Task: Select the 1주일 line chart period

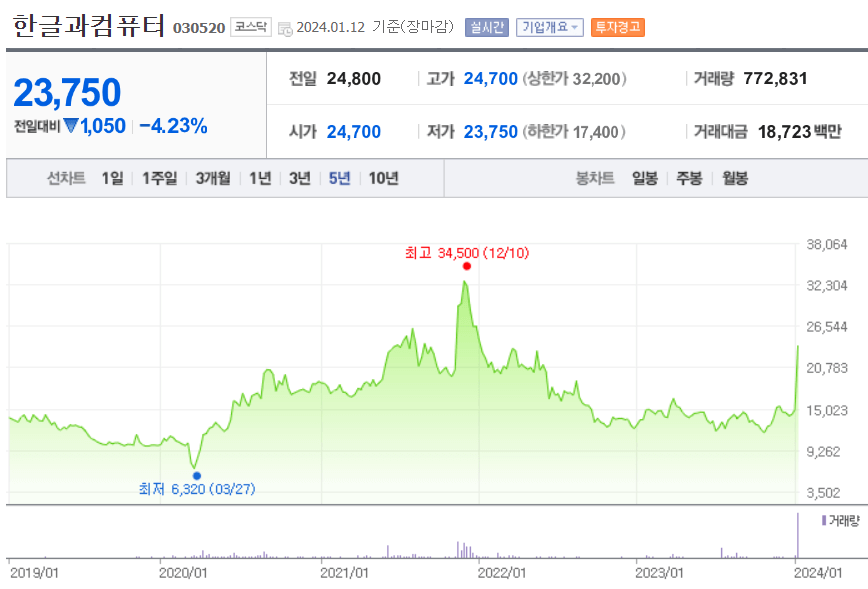Action: [x=159, y=178]
